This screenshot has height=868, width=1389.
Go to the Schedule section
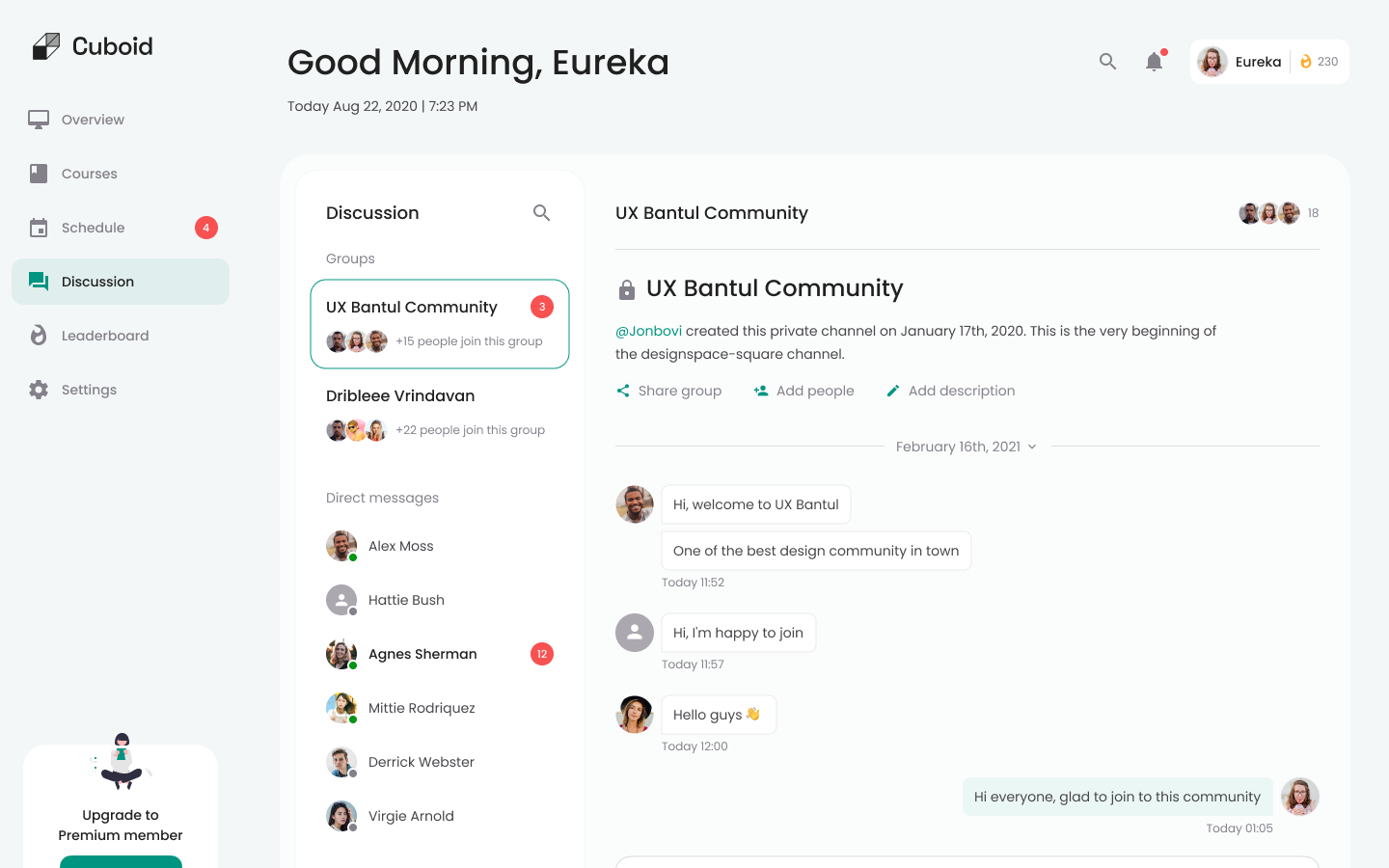coord(93,228)
